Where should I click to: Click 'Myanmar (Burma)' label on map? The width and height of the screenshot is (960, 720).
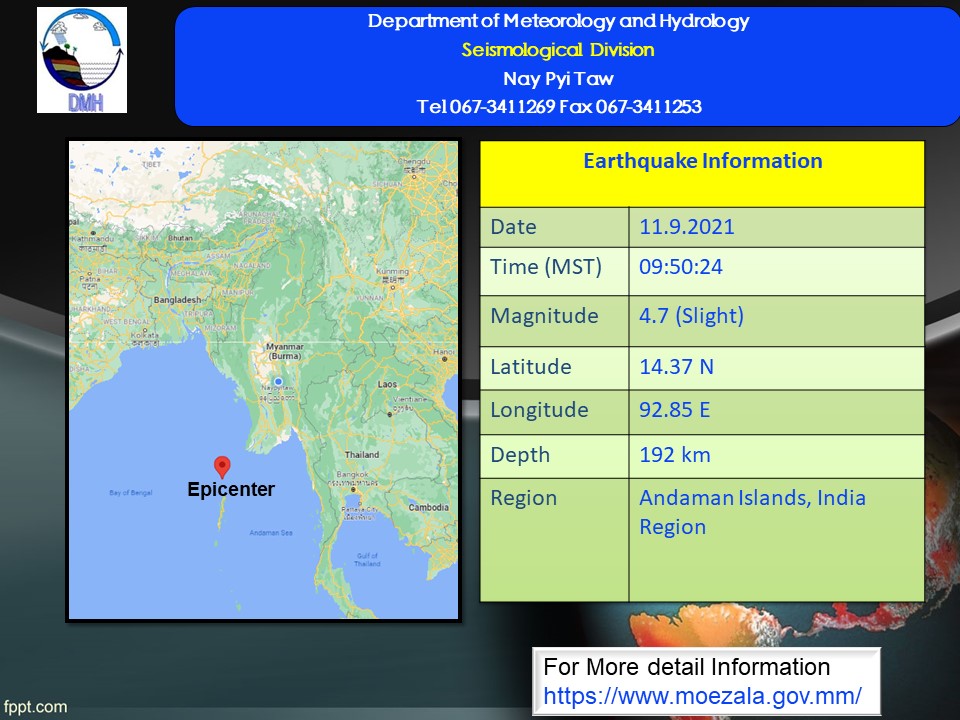click(x=285, y=351)
